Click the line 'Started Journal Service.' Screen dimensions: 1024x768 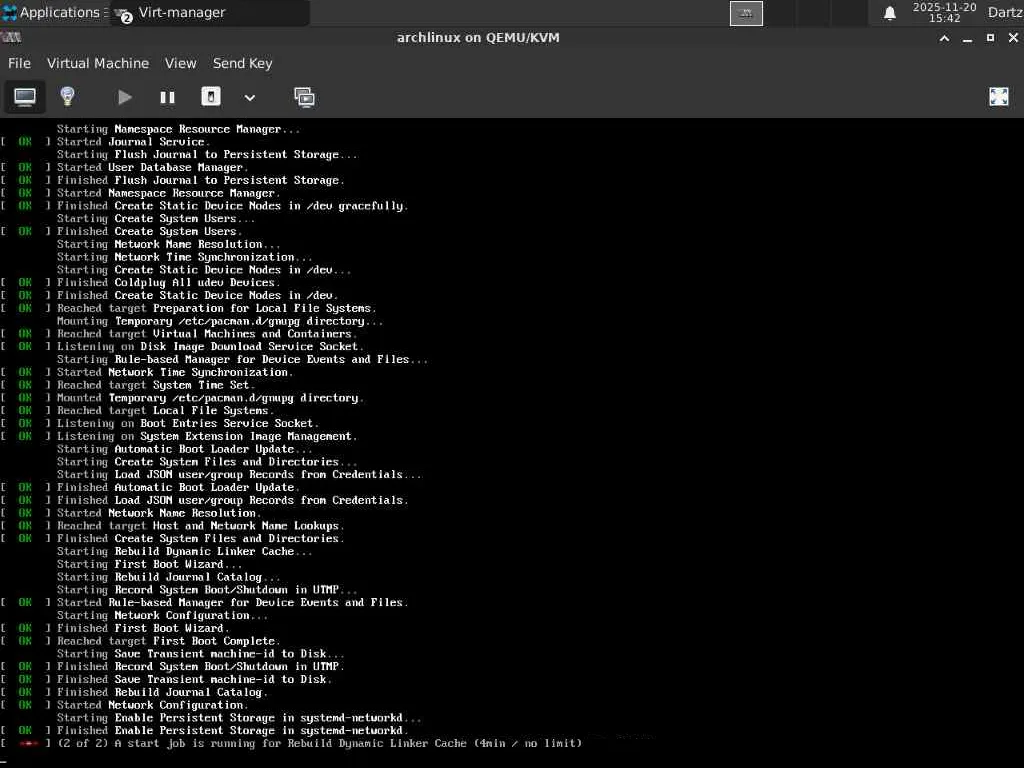coord(133,142)
